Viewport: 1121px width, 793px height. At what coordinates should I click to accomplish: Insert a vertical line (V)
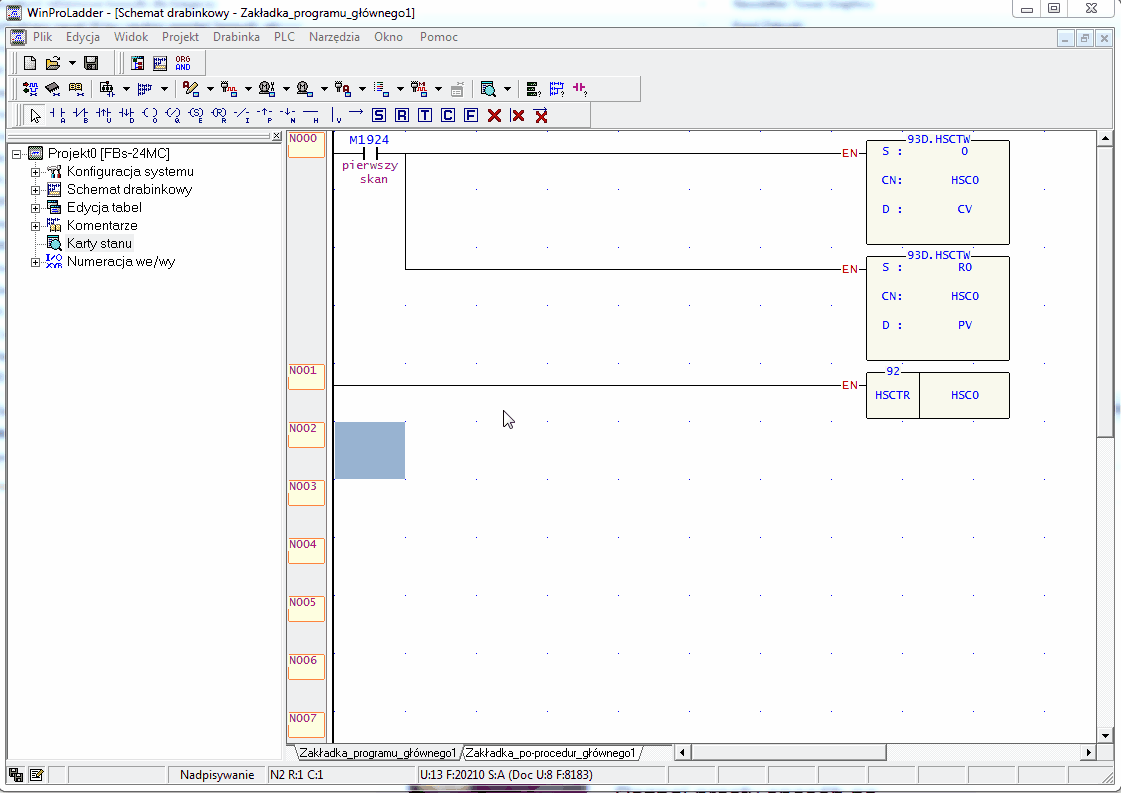point(335,115)
